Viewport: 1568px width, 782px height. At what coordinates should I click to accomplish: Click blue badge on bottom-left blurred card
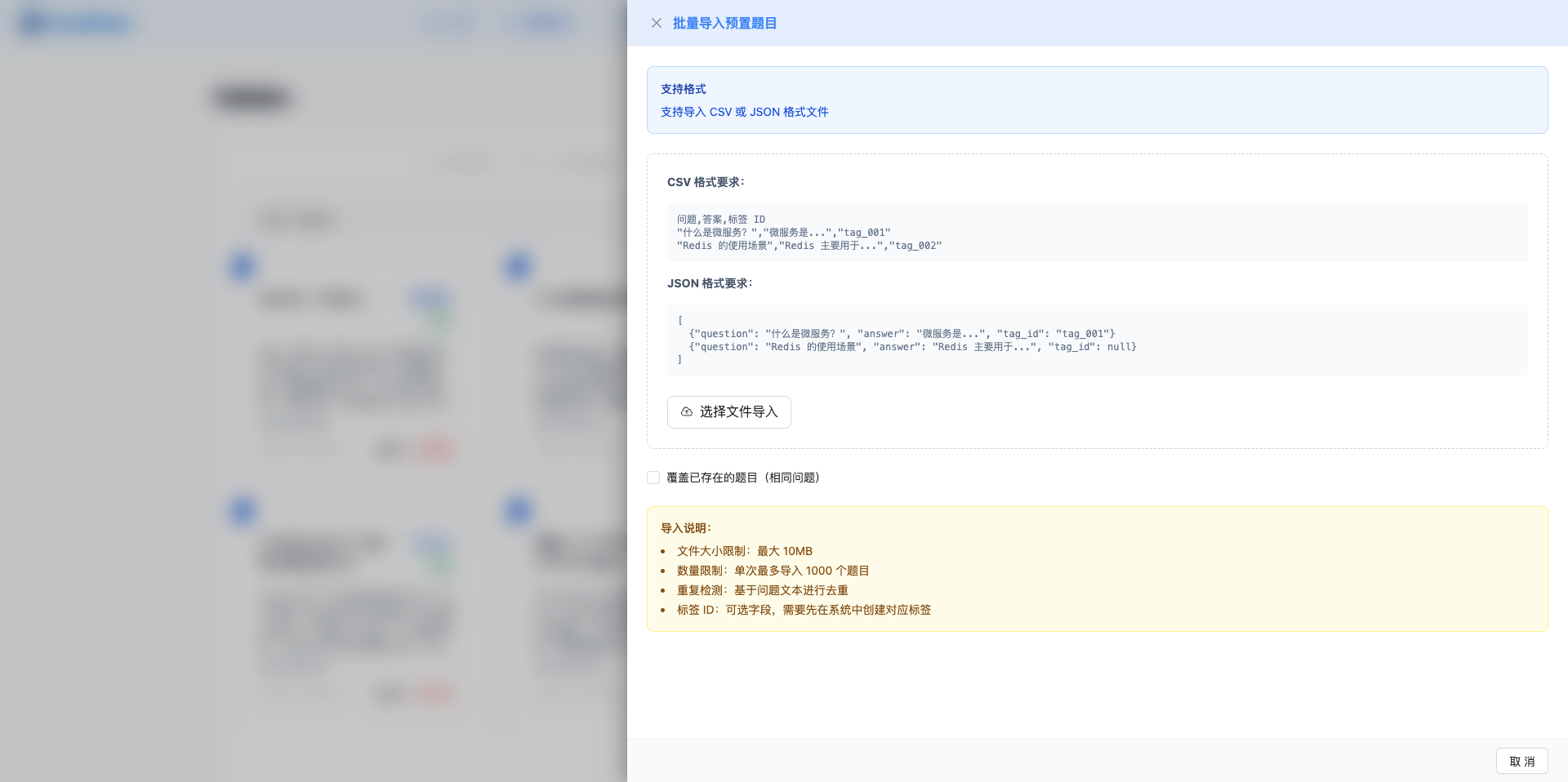(x=243, y=511)
